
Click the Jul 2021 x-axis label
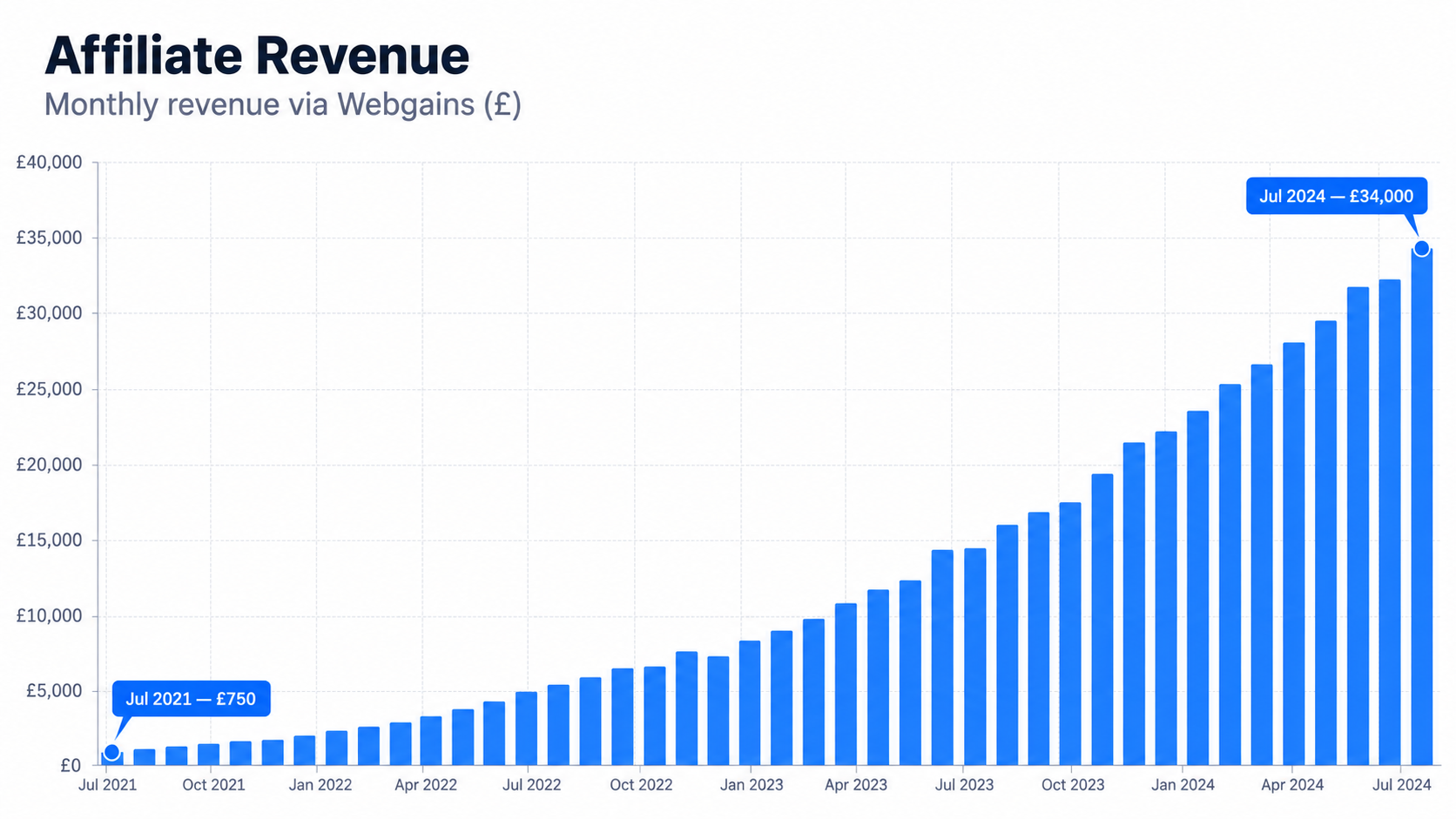[107, 785]
